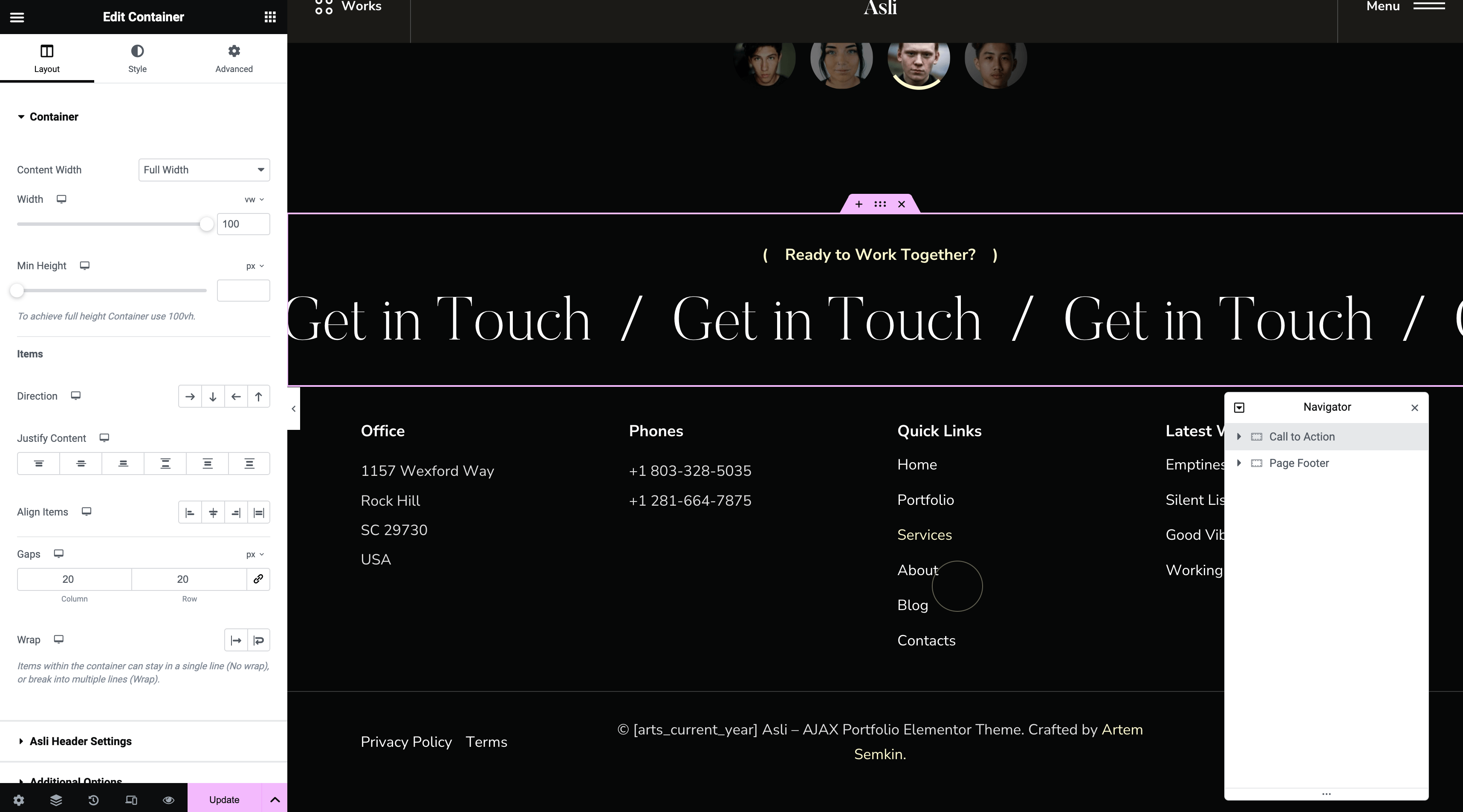Viewport: 1463px width, 812px height.
Task: Expand the Page Footer item in Navigator
Action: (x=1239, y=464)
